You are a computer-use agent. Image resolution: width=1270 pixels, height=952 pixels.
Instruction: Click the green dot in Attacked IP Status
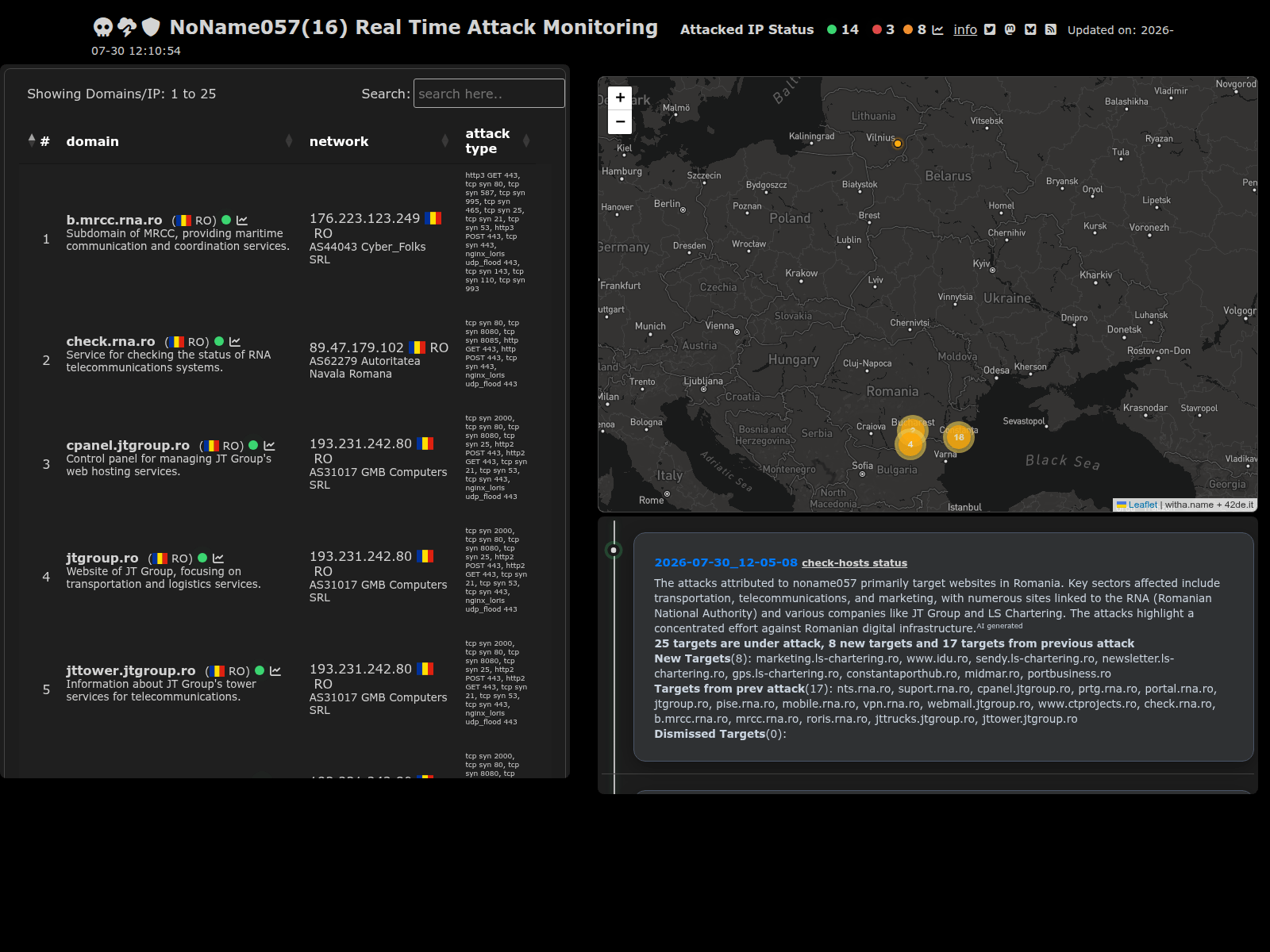click(x=832, y=30)
